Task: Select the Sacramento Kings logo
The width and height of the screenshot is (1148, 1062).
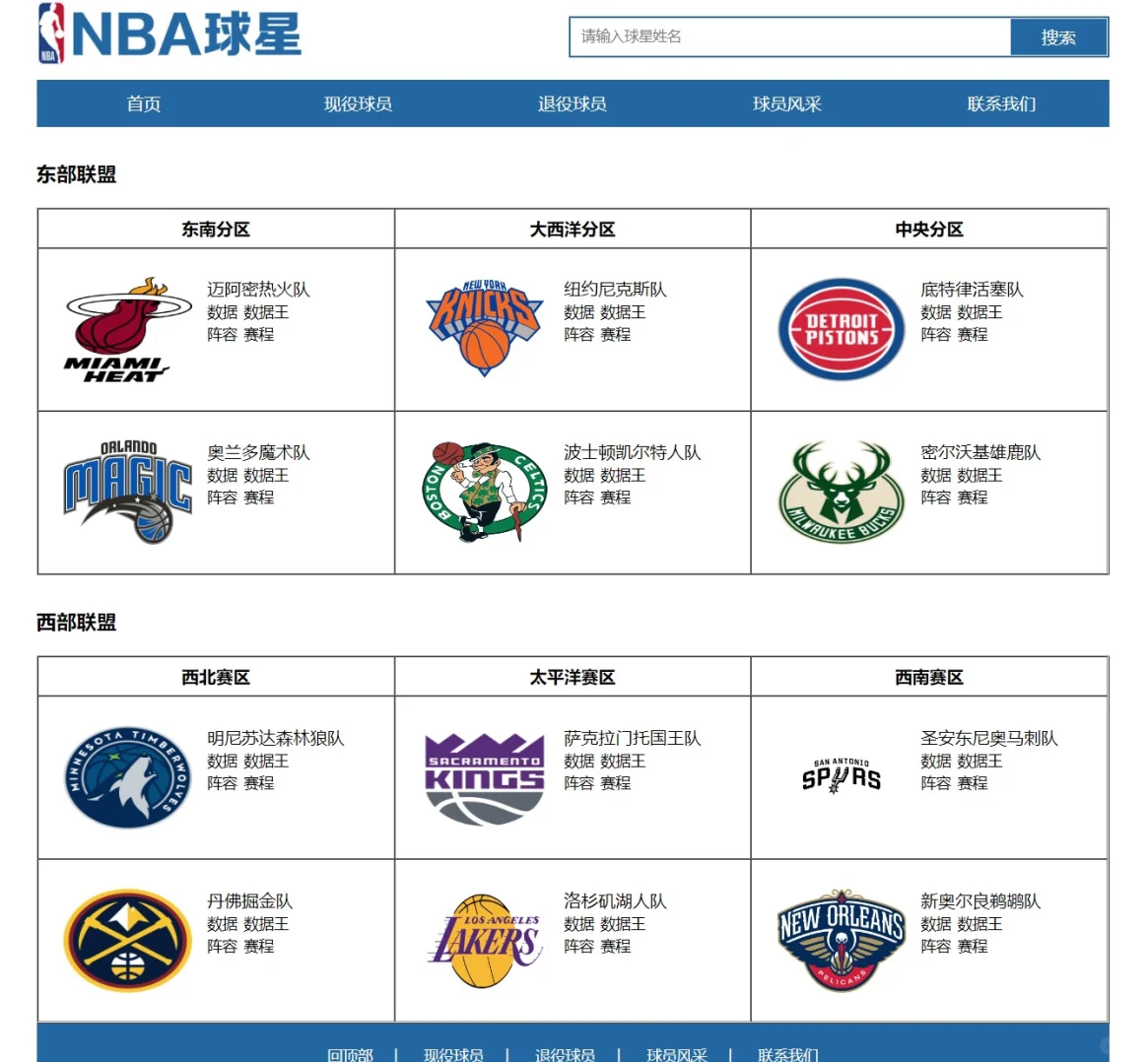Action: point(484,777)
